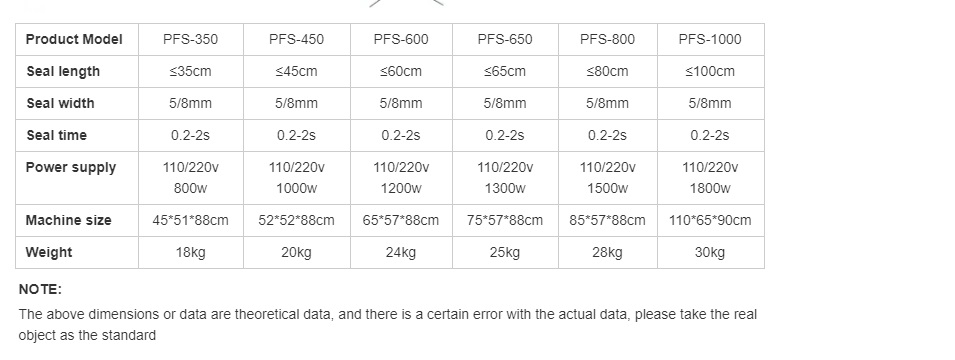Image resolution: width=955 pixels, height=360 pixels.
Task: Select the PFS-1000 model cell
Action: [710, 40]
